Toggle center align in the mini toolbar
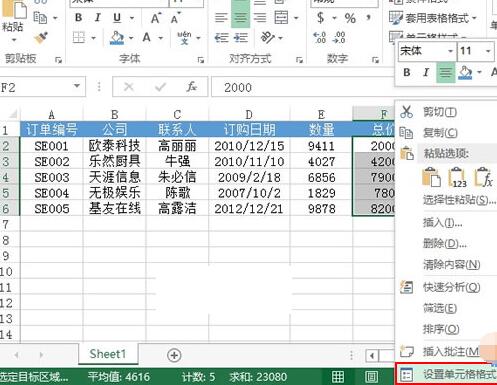The width and height of the screenshot is (497, 385). tap(445, 72)
